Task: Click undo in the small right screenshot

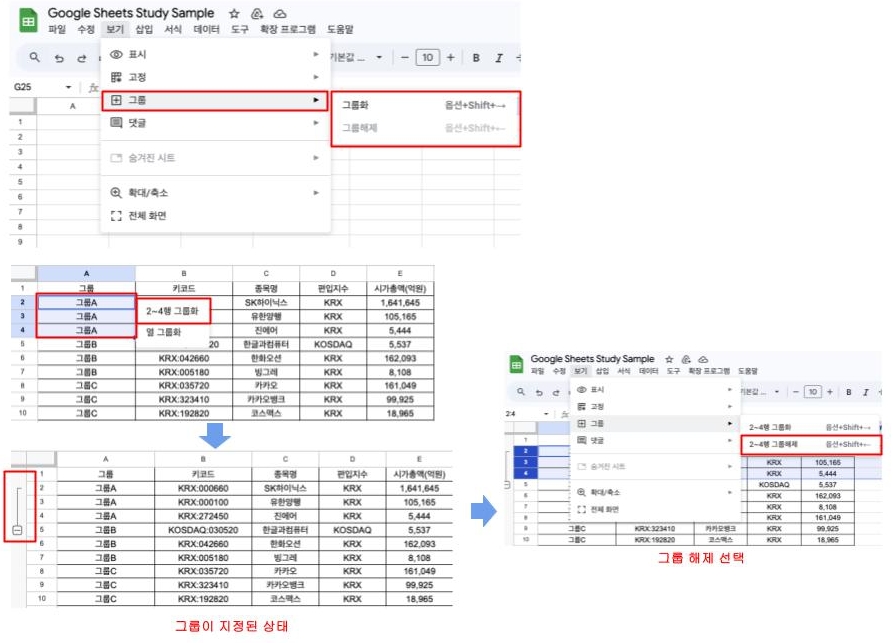Action: click(539, 392)
